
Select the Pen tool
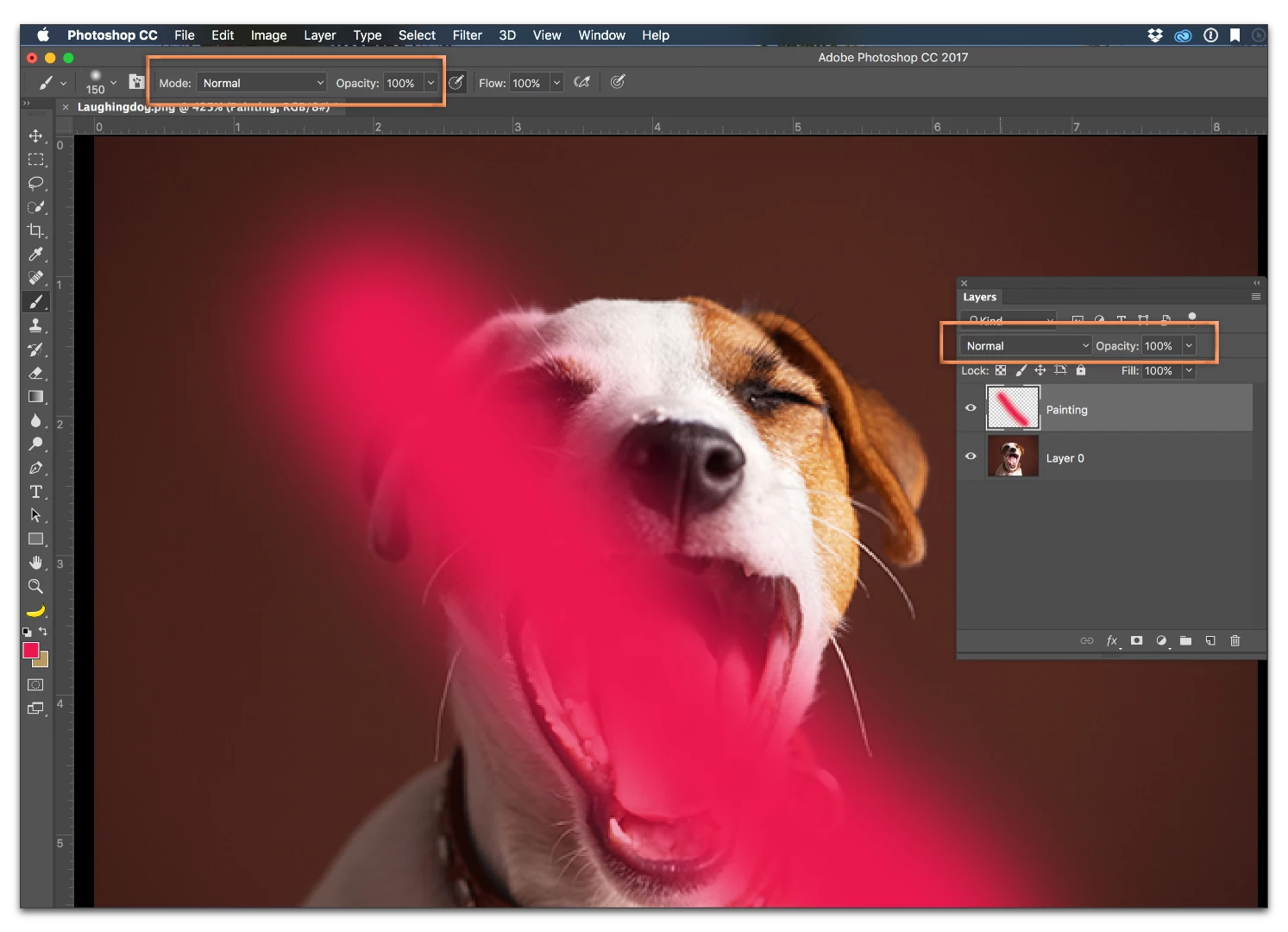click(x=35, y=468)
